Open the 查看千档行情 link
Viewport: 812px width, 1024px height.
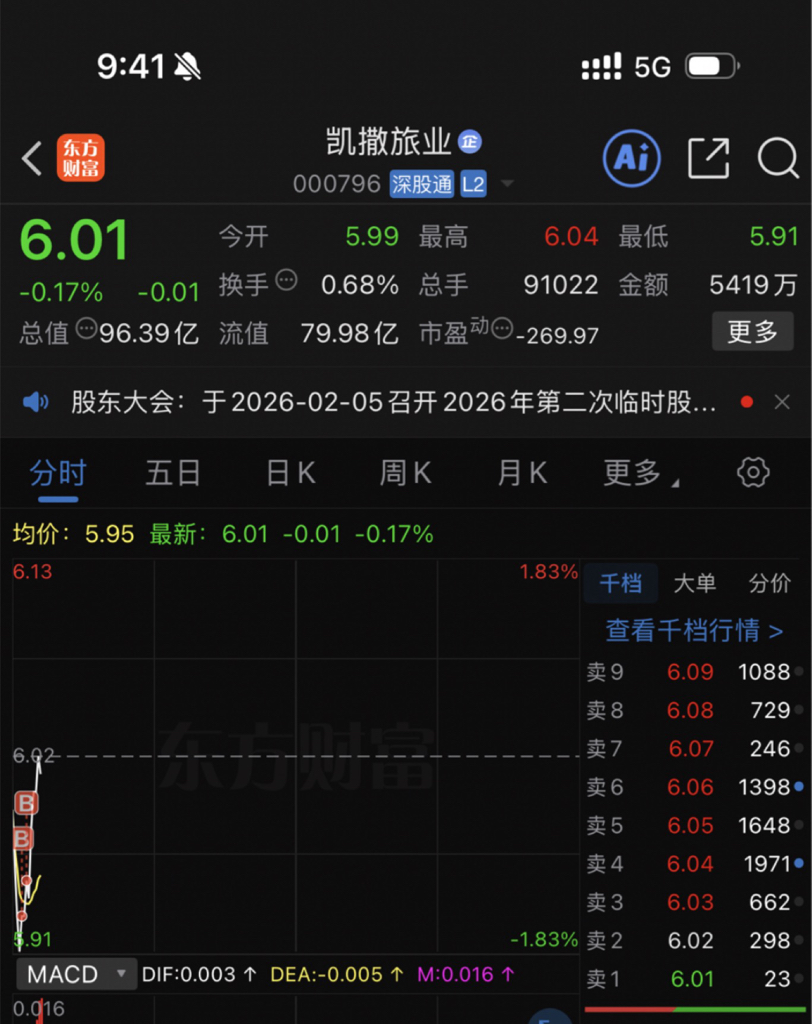pyautogui.click(x=694, y=631)
